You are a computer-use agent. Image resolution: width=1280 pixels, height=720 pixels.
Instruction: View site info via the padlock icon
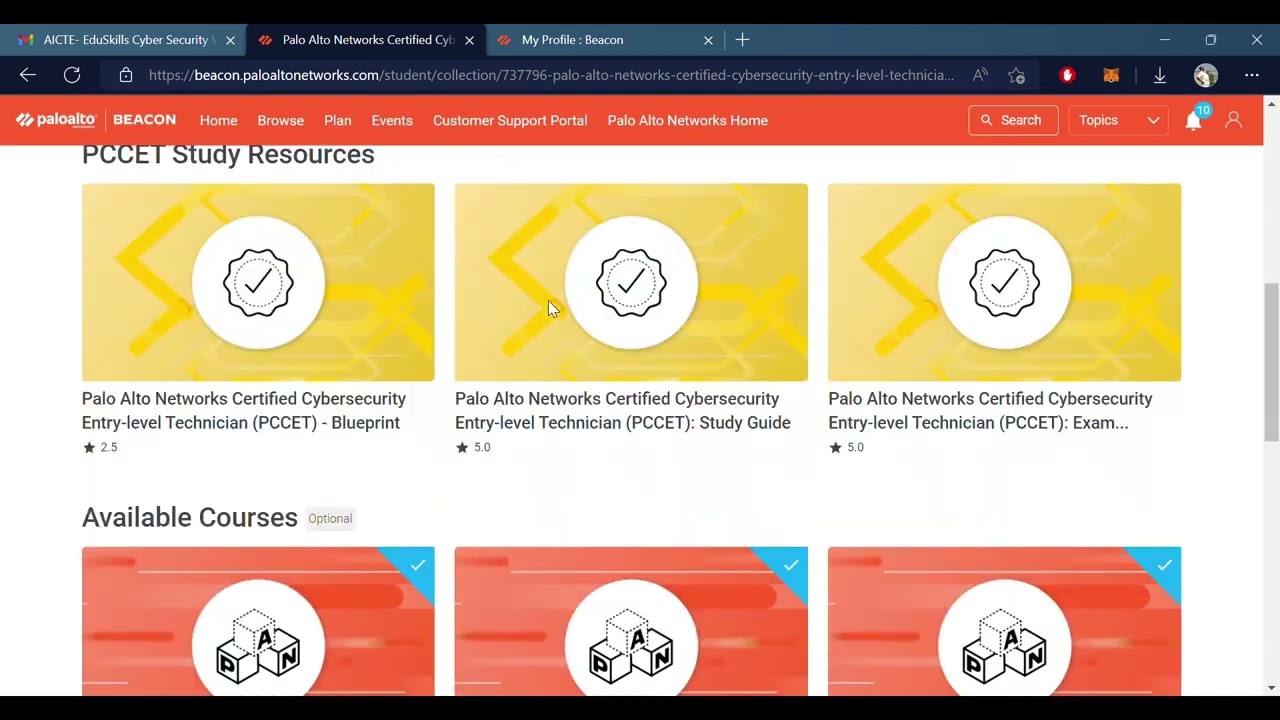coord(125,75)
